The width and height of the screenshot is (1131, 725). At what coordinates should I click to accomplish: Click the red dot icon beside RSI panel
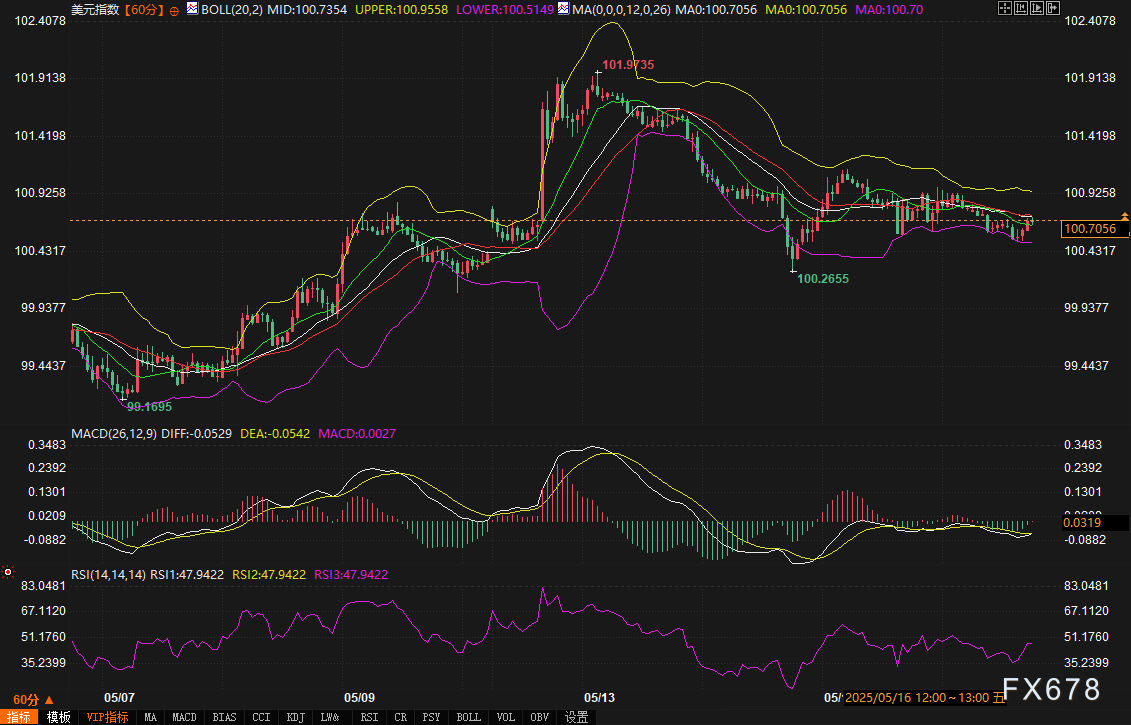[x=8, y=572]
